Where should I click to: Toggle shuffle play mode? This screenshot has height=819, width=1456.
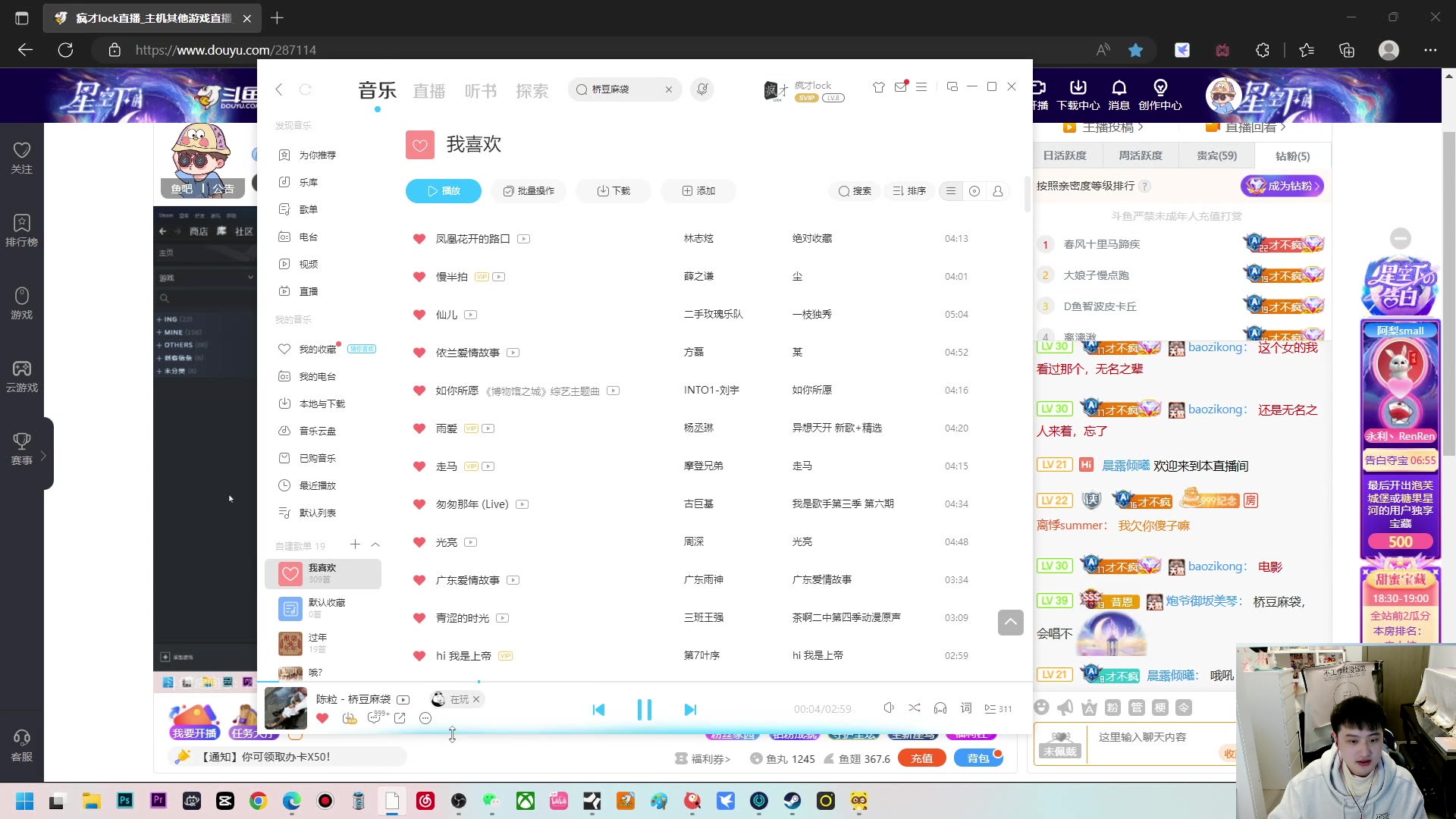(x=915, y=708)
